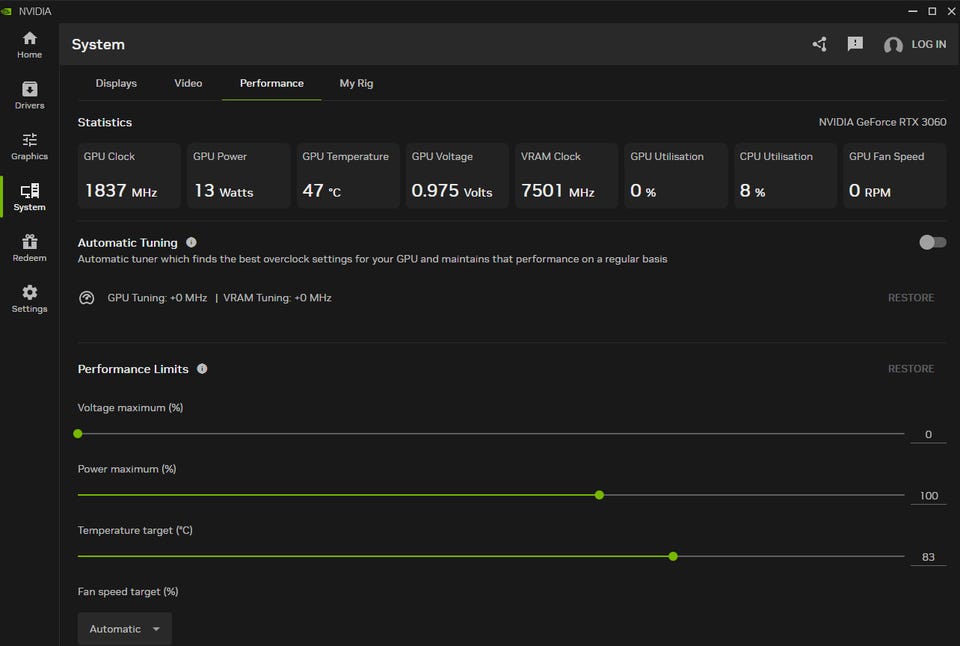Open the Redeem gift icon

pyautogui.click(x=29, y=248)
